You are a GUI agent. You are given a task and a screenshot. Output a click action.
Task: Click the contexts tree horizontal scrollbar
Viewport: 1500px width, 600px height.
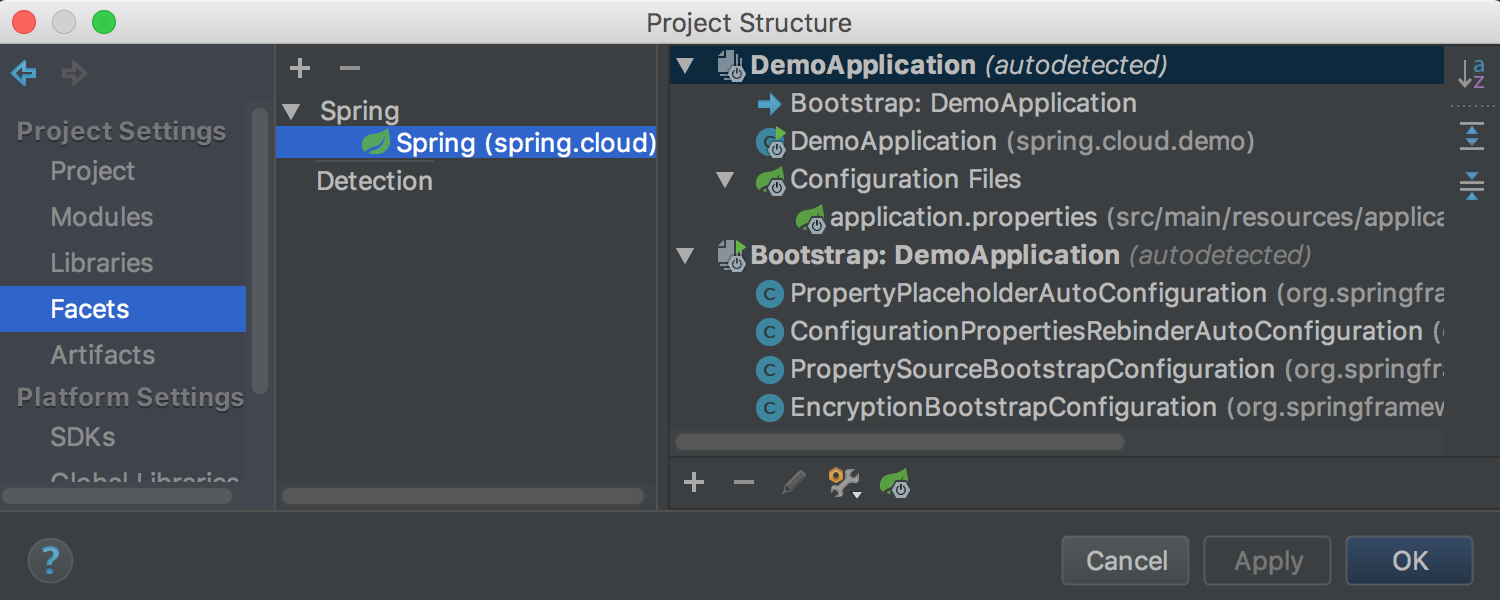coord(900,442)
